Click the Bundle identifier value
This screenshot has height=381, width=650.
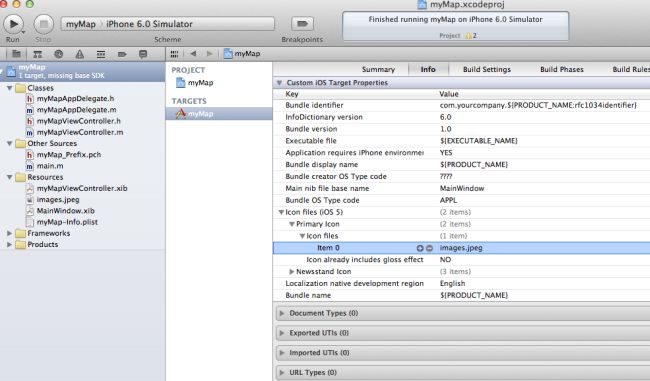click(x=538, y=105)
